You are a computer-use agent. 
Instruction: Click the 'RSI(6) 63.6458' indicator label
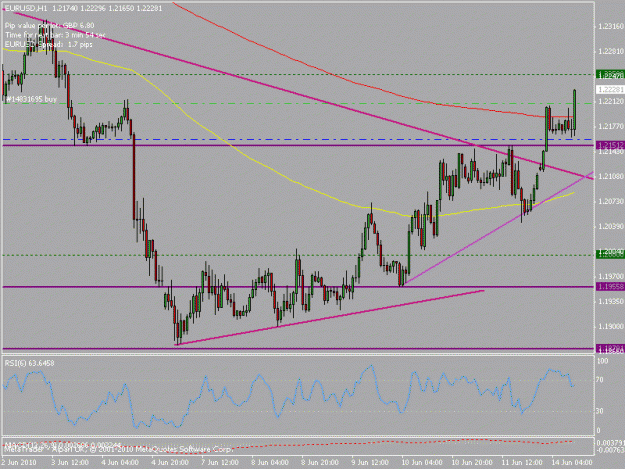tap(29, 363)
